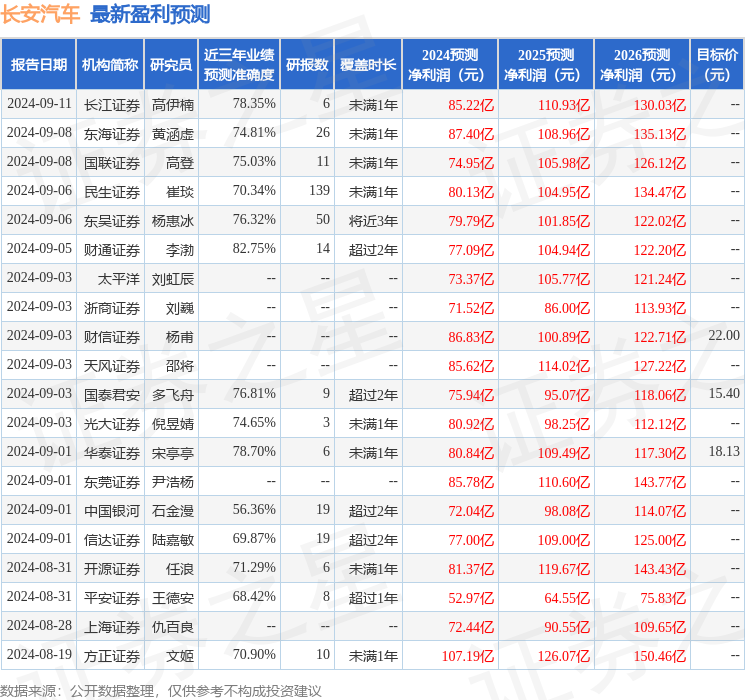Click the target price 18.13
This screenshot has width=745, height=700.
click(x=724, y=451)
